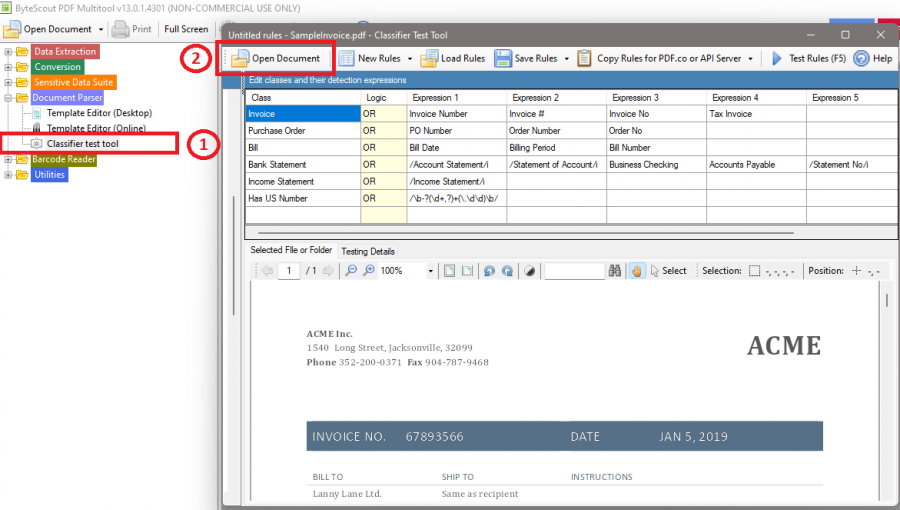Screen dimensions: 900x510
Task: Run Test Rules (F5)
Action: pyautogui.click(x=809, y=59)
